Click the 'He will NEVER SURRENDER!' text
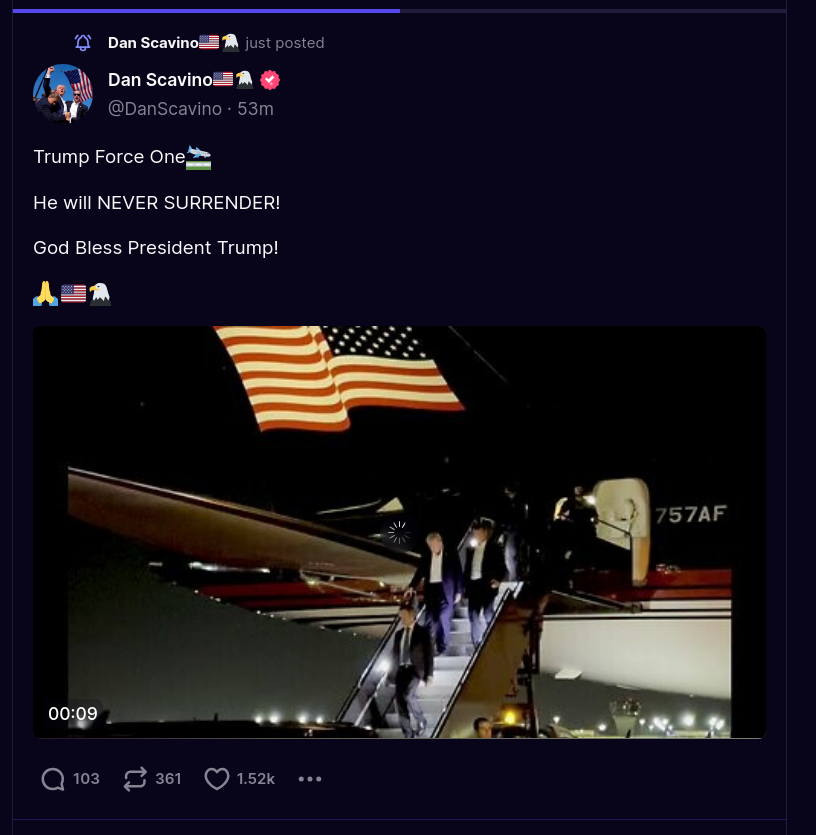 coord(157,203)
